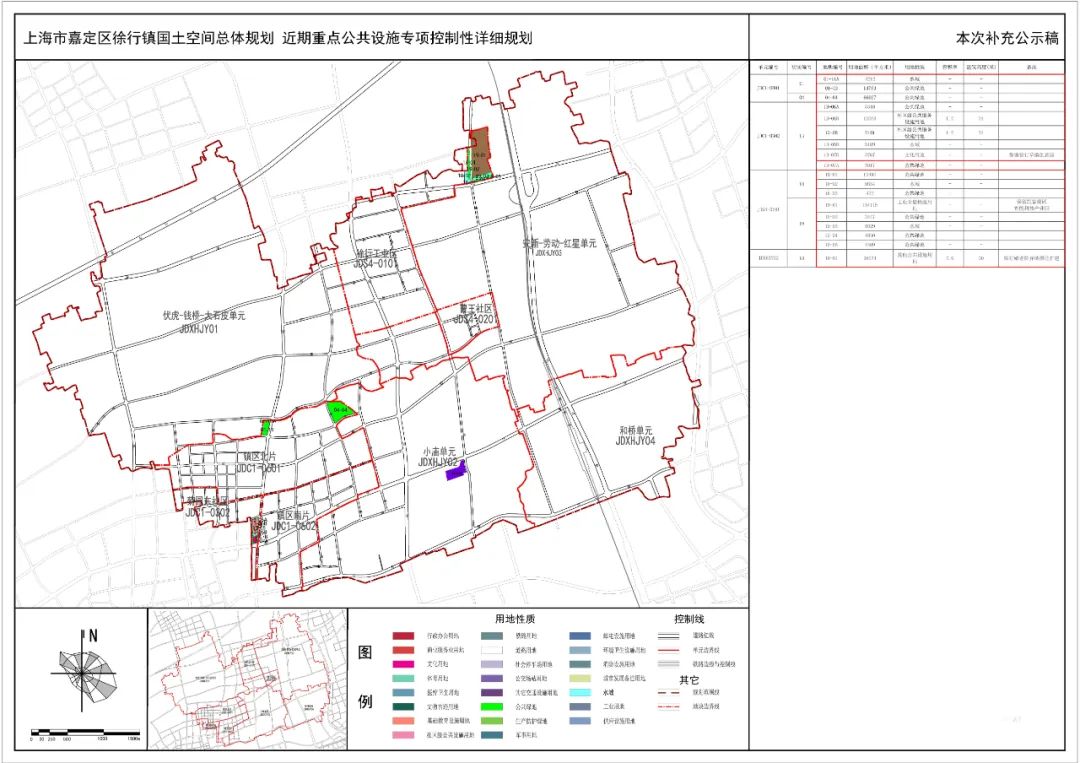Select the small green parcel above 镇区北片
The image size is (1080, 763).
click(266, 427)
